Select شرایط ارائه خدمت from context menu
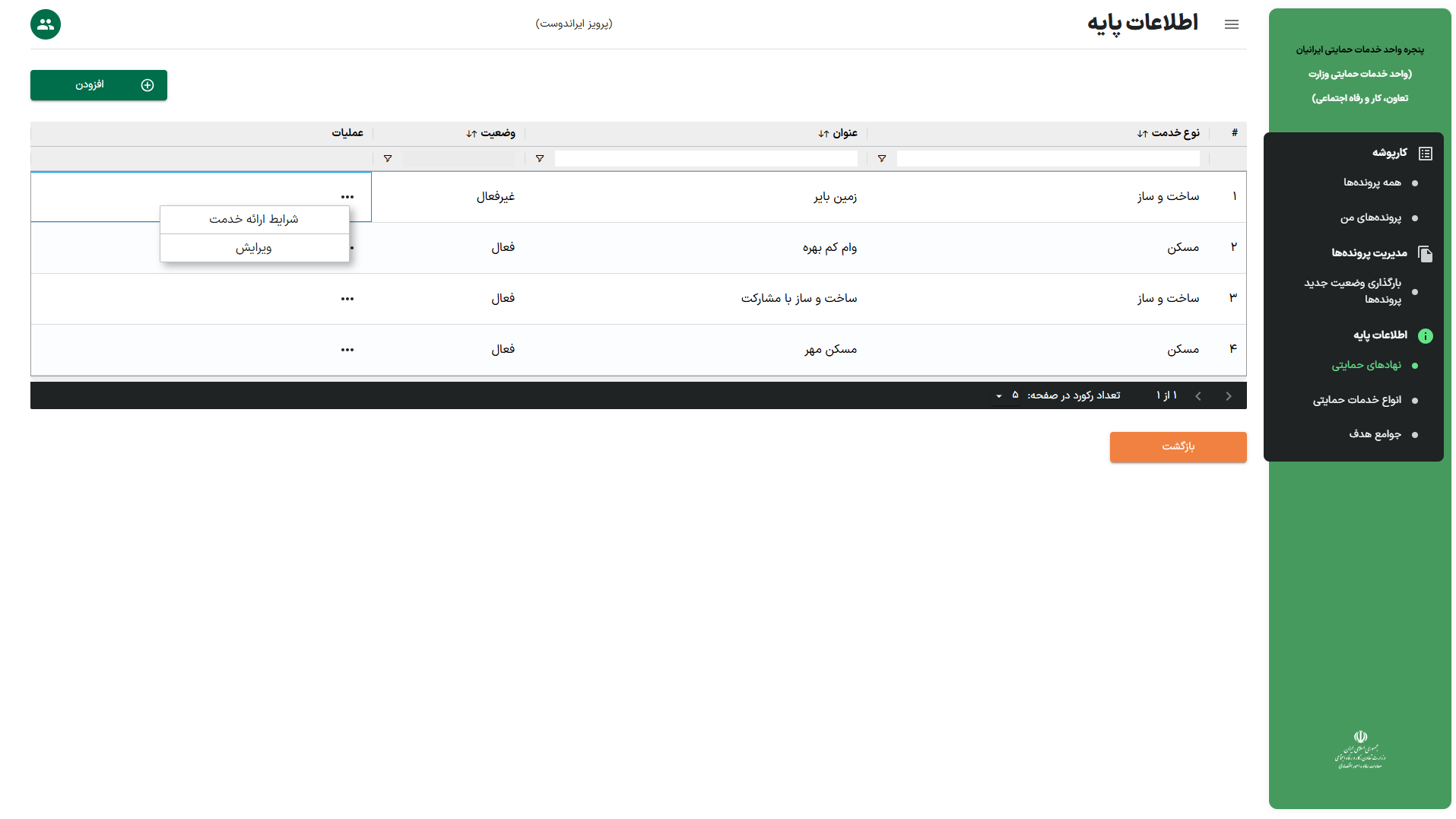The width and height of the screenshot is (1456, 819). tap(254, 220)
